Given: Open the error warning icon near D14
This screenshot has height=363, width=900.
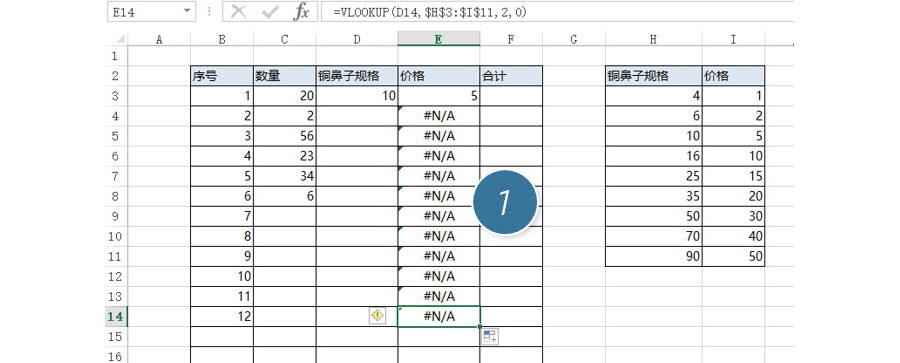Looking at the screenshot, I should point(377,315).
